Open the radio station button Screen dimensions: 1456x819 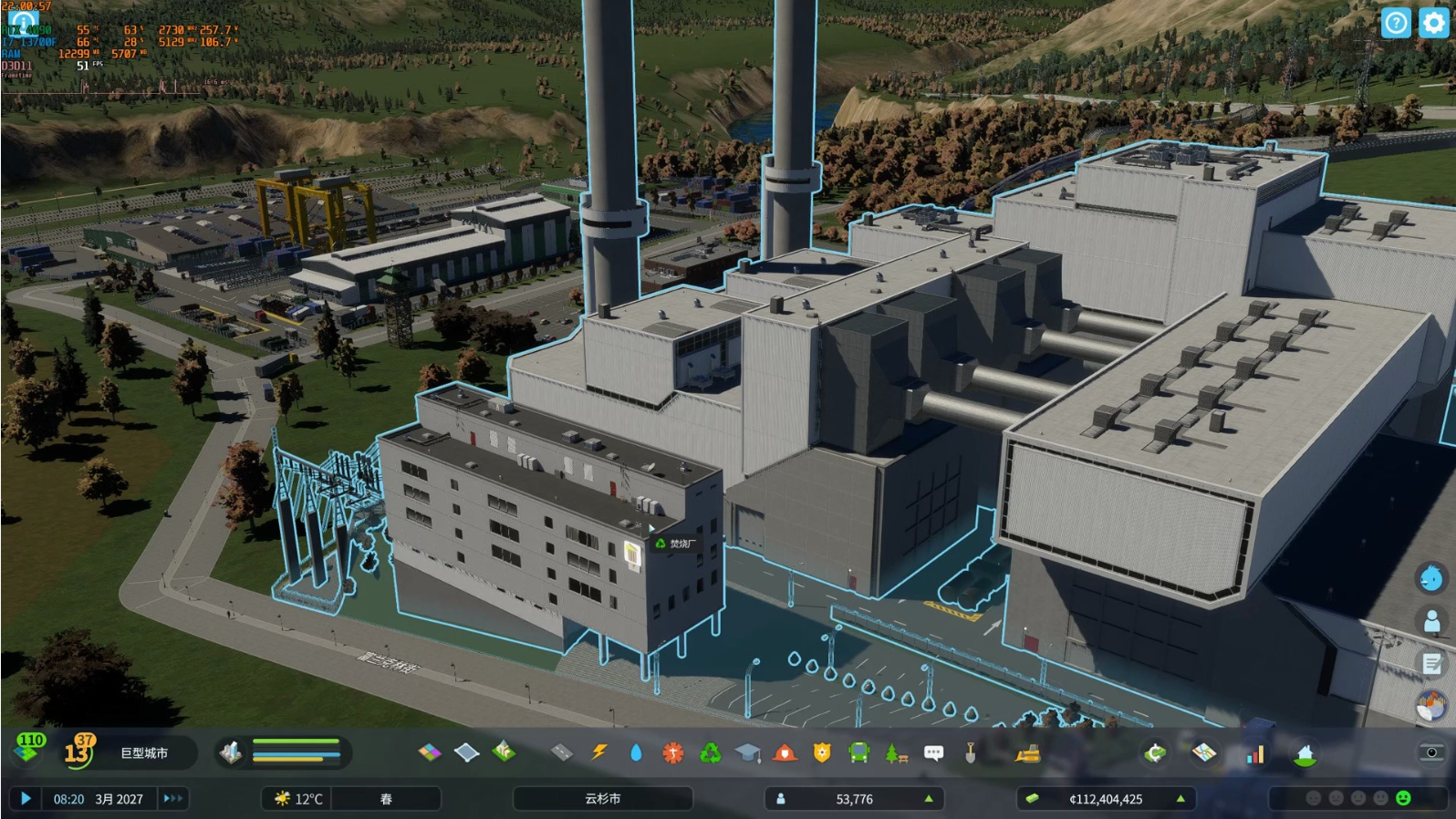(1431, 704)
